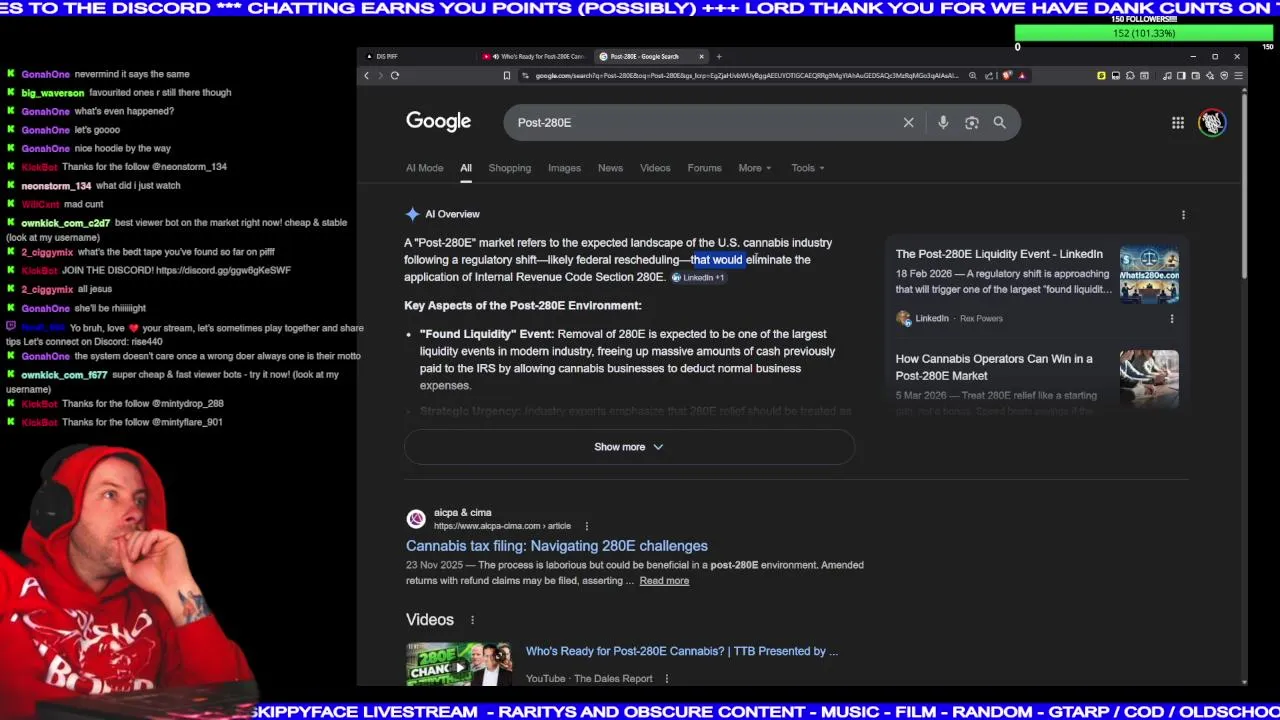Expand the More search filters dropdown
This screenshot has width=1280, height=720.
[755, 168]
